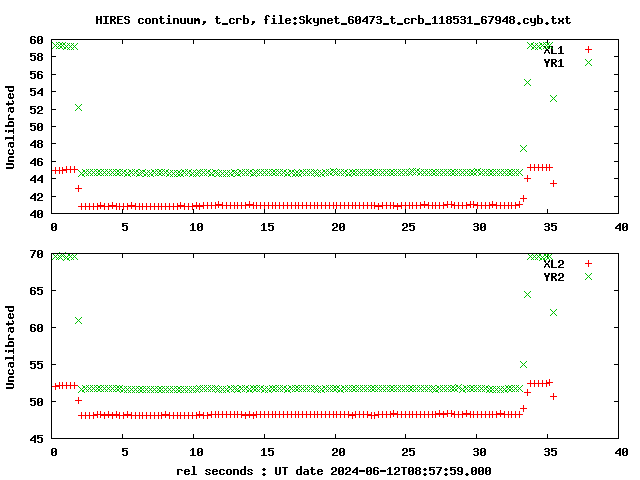The width and height of the screenshot is (640, 480).
Task: Click the YR1 legend label
Action: pyautogui.click(x=553, y=63)
